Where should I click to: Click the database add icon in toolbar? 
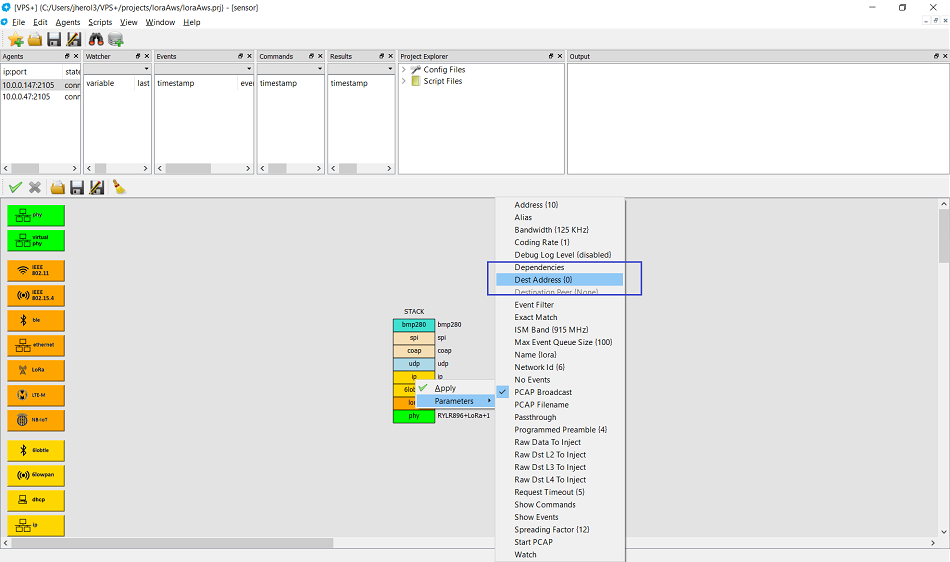click(x=116, y=39)
